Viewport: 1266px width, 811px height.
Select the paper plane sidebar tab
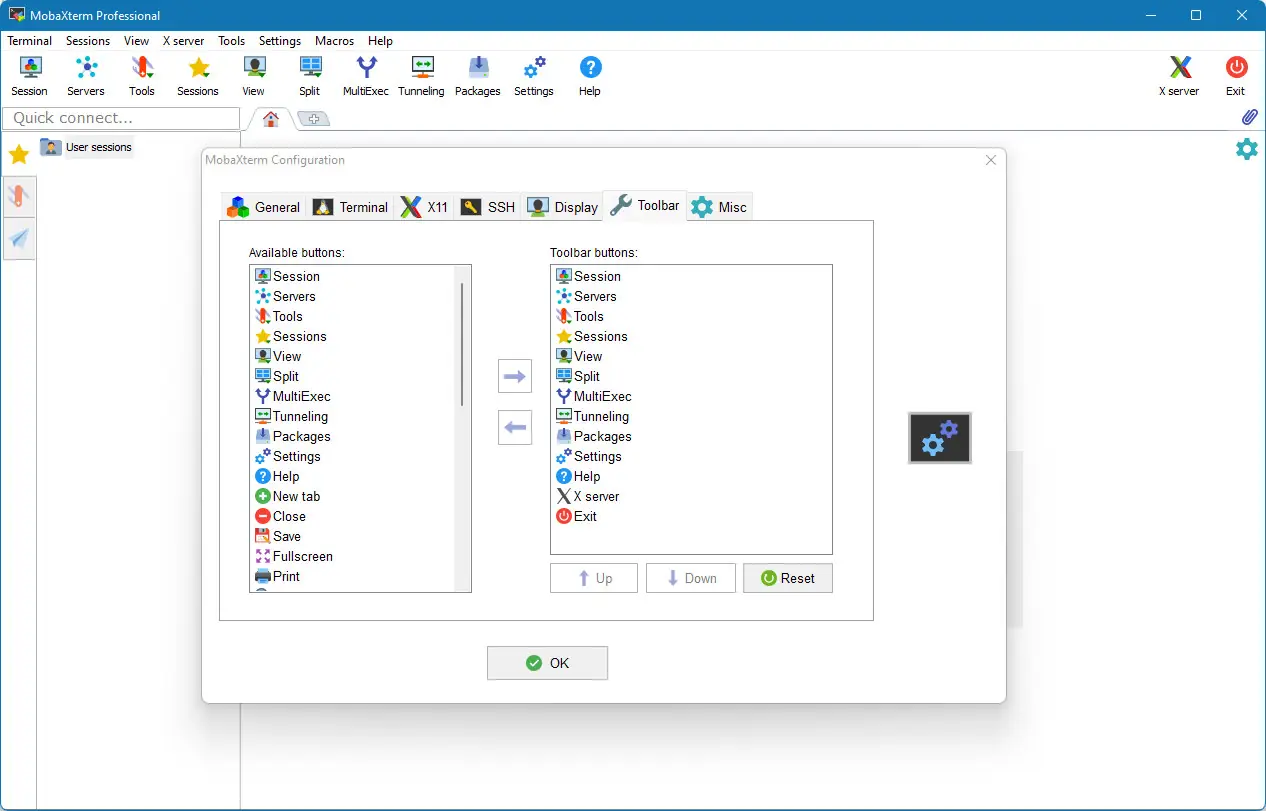pos(19,238)
